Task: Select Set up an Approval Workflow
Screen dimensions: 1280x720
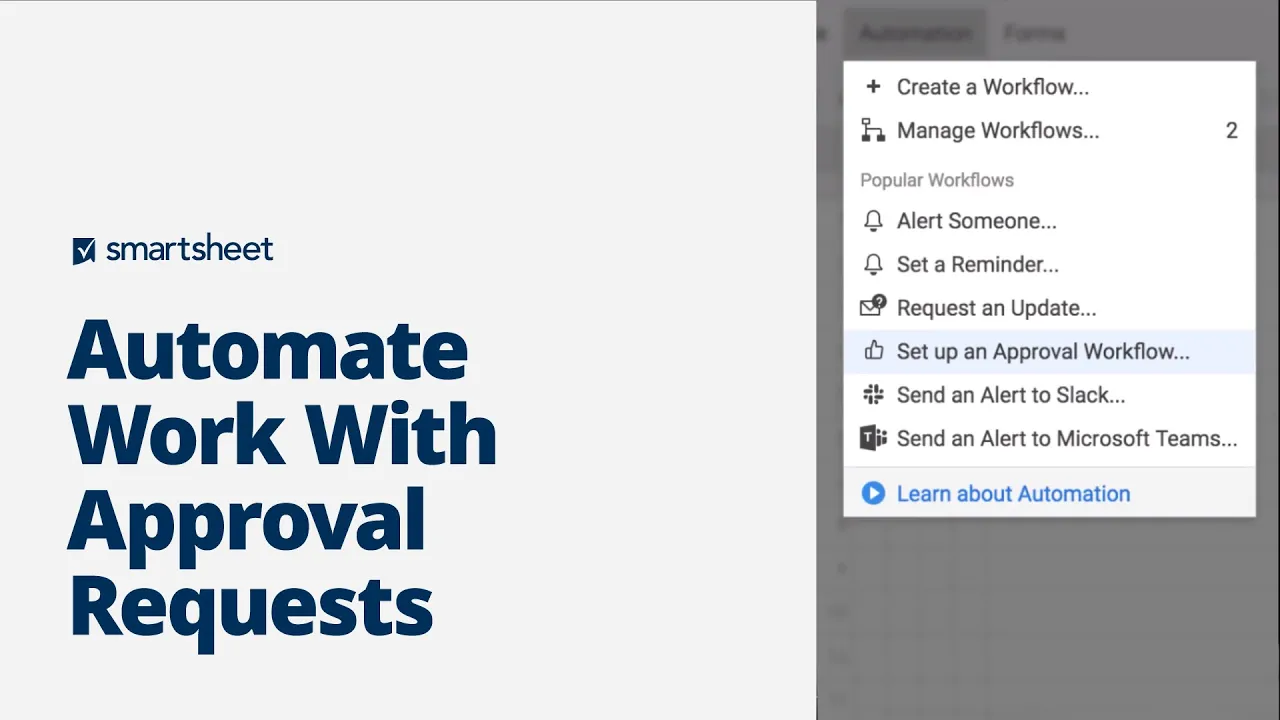Action: [1049, 351]
